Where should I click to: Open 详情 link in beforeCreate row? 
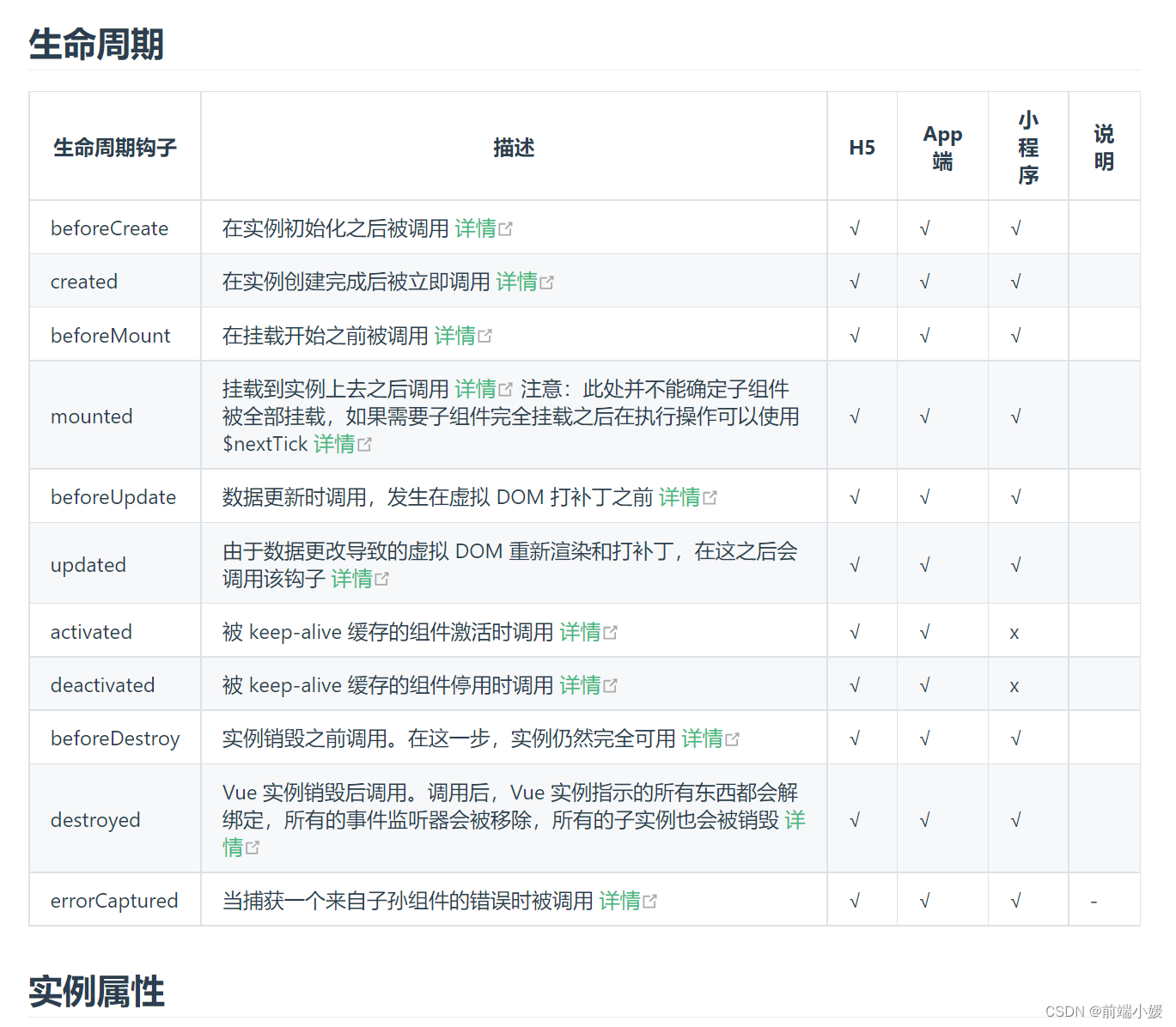475,228
